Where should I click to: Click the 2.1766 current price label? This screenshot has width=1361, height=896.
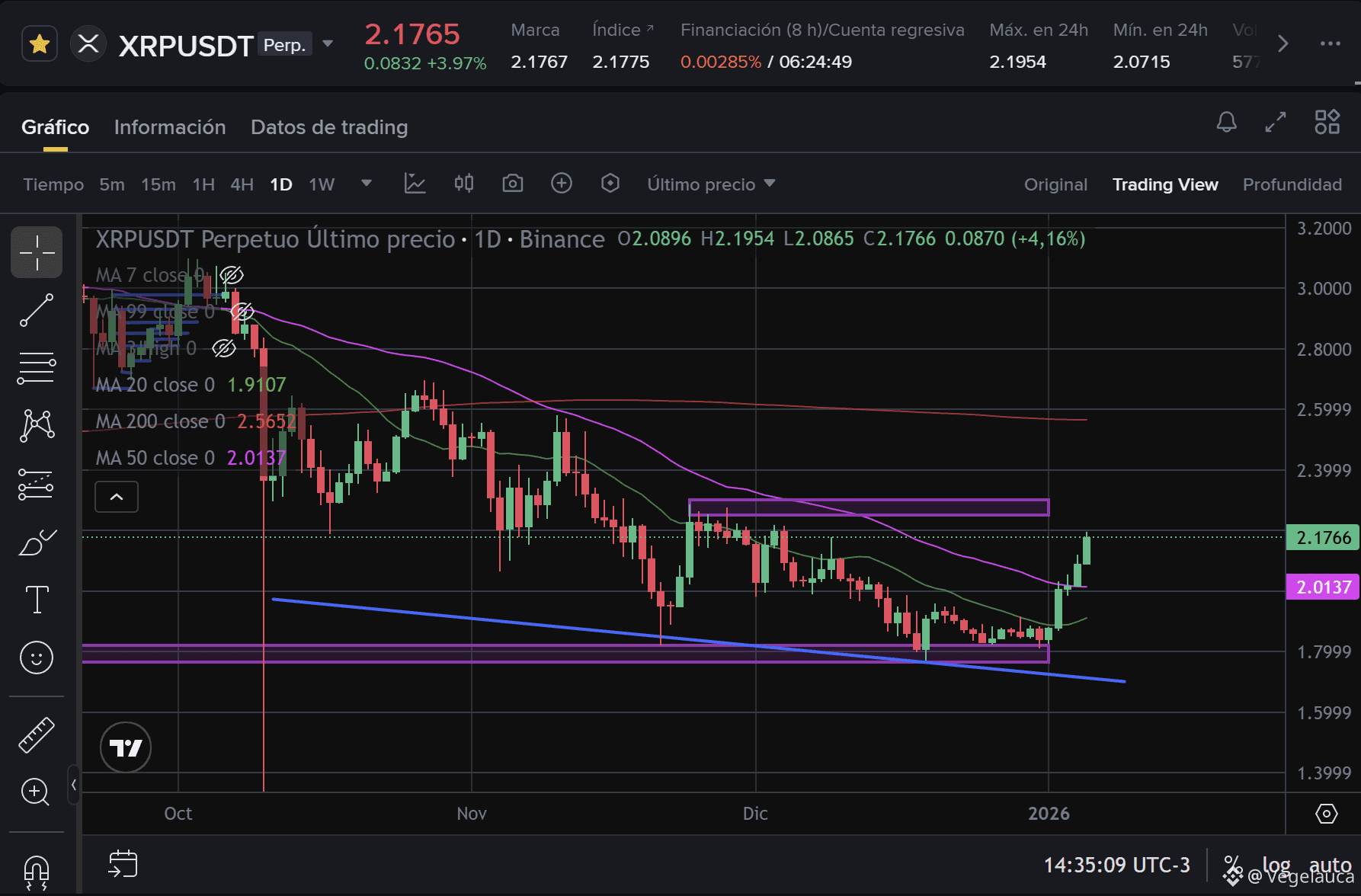[x=1323, y=538]
